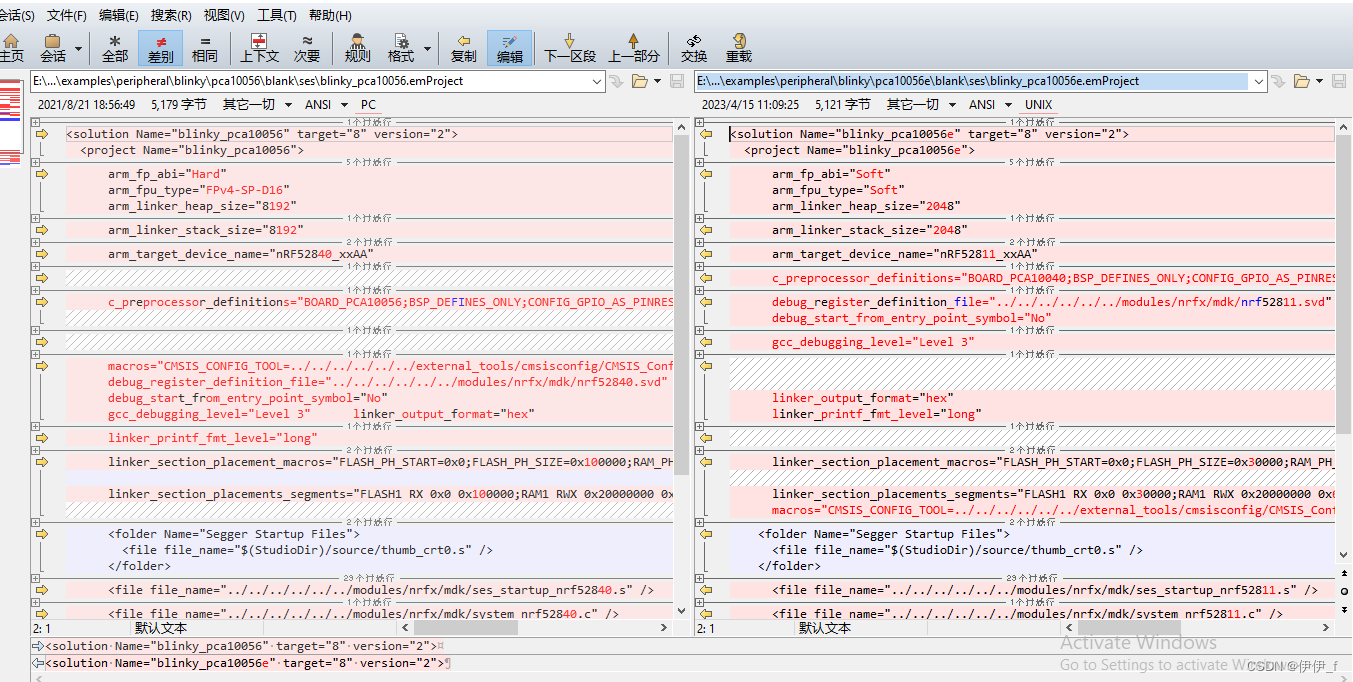
Task: Toggle the 差别 differences-only filter
Action: click(160, 47)
